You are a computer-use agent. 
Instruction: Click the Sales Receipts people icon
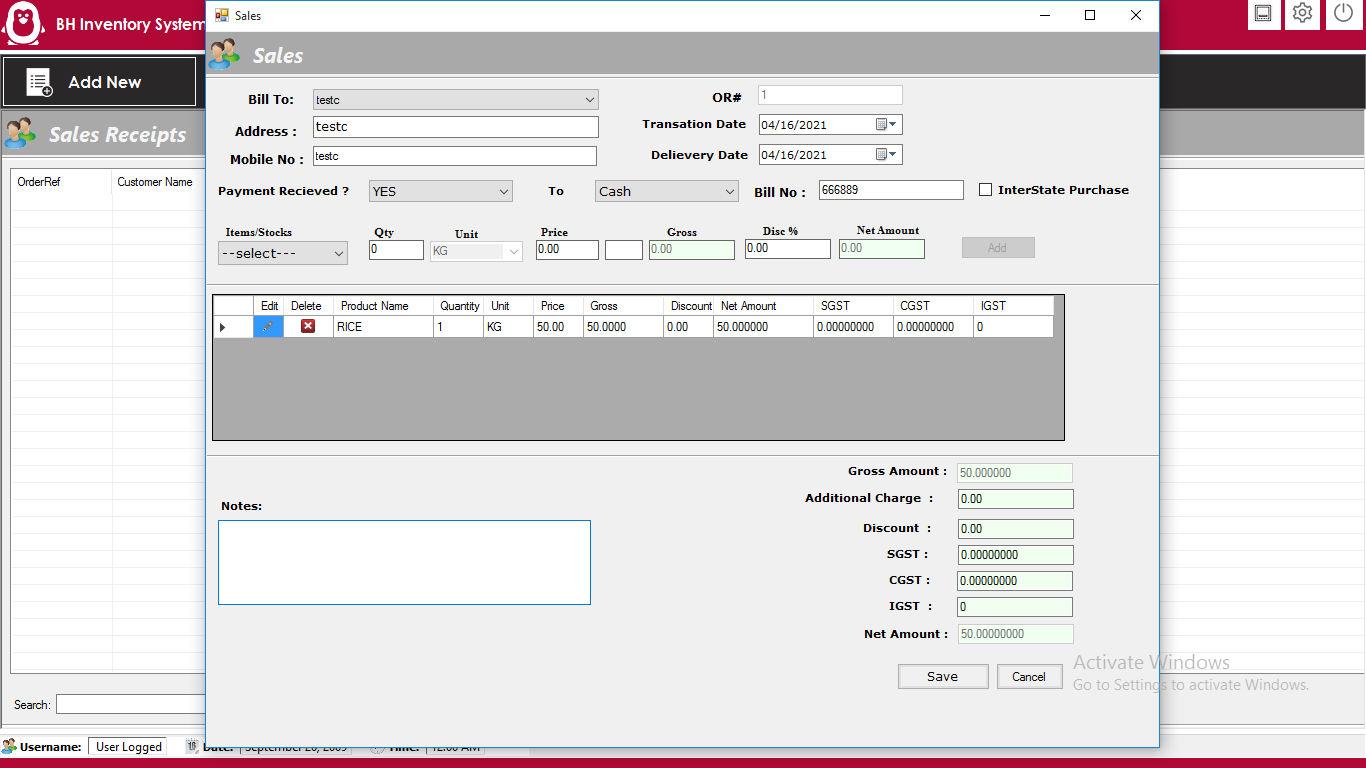tap(20, 133)
